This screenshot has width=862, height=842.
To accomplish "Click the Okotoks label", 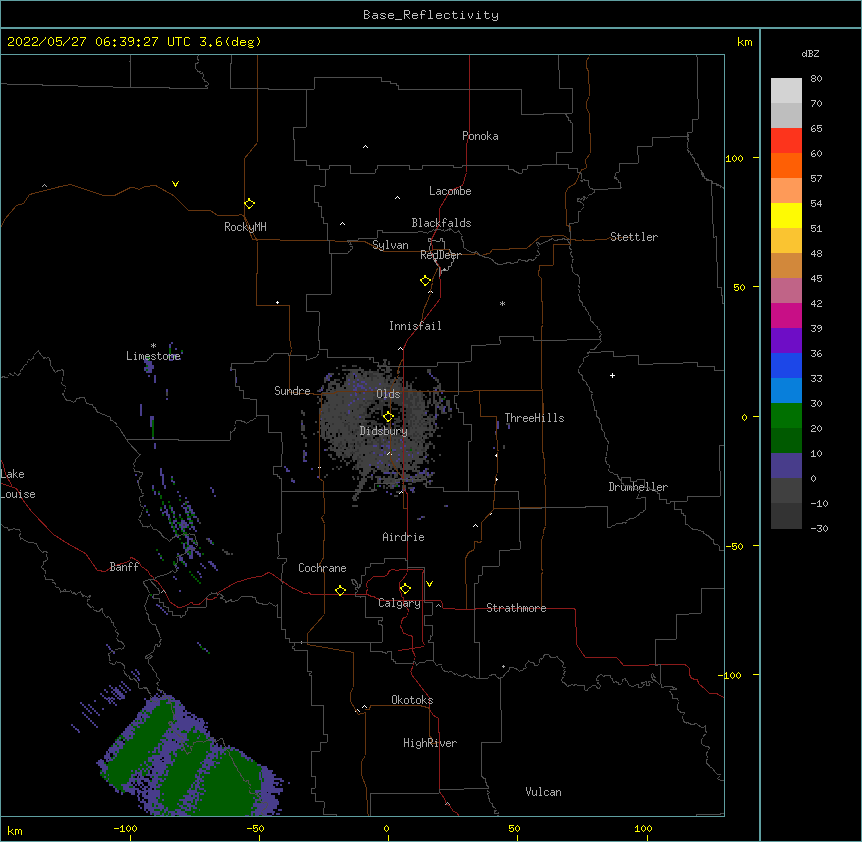I will click(x=412, y=700).
